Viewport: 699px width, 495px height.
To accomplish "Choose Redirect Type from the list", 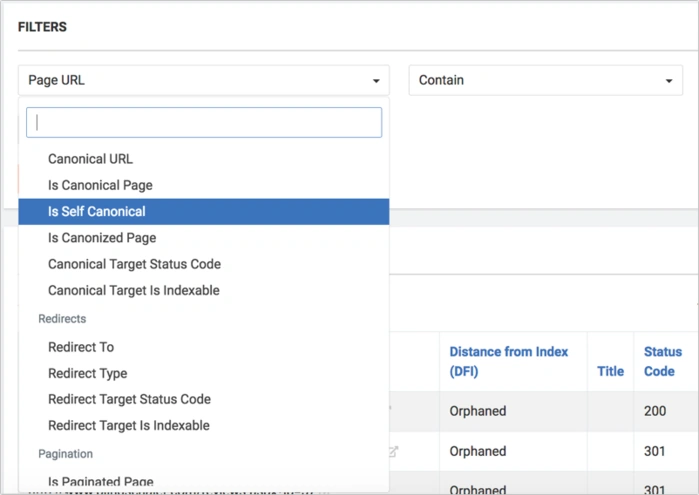I will [x=87, y=373].
